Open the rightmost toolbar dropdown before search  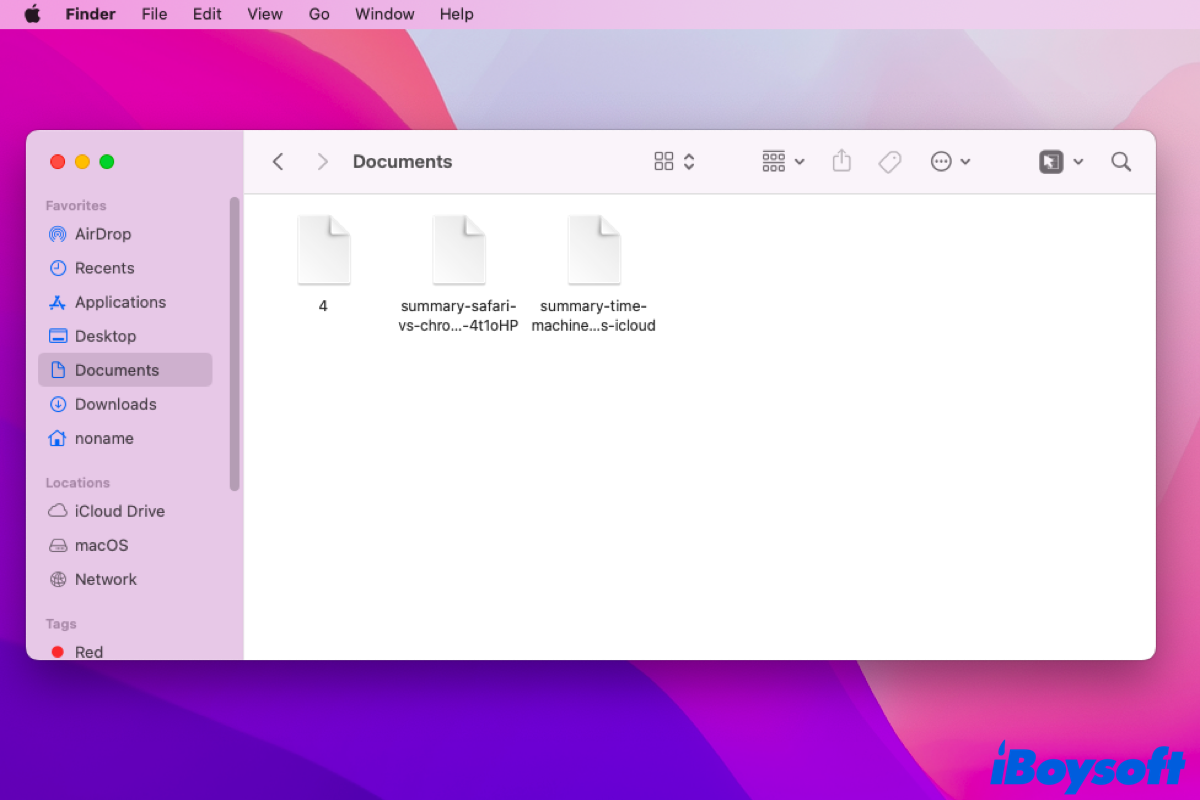(x=1061, y=162)
